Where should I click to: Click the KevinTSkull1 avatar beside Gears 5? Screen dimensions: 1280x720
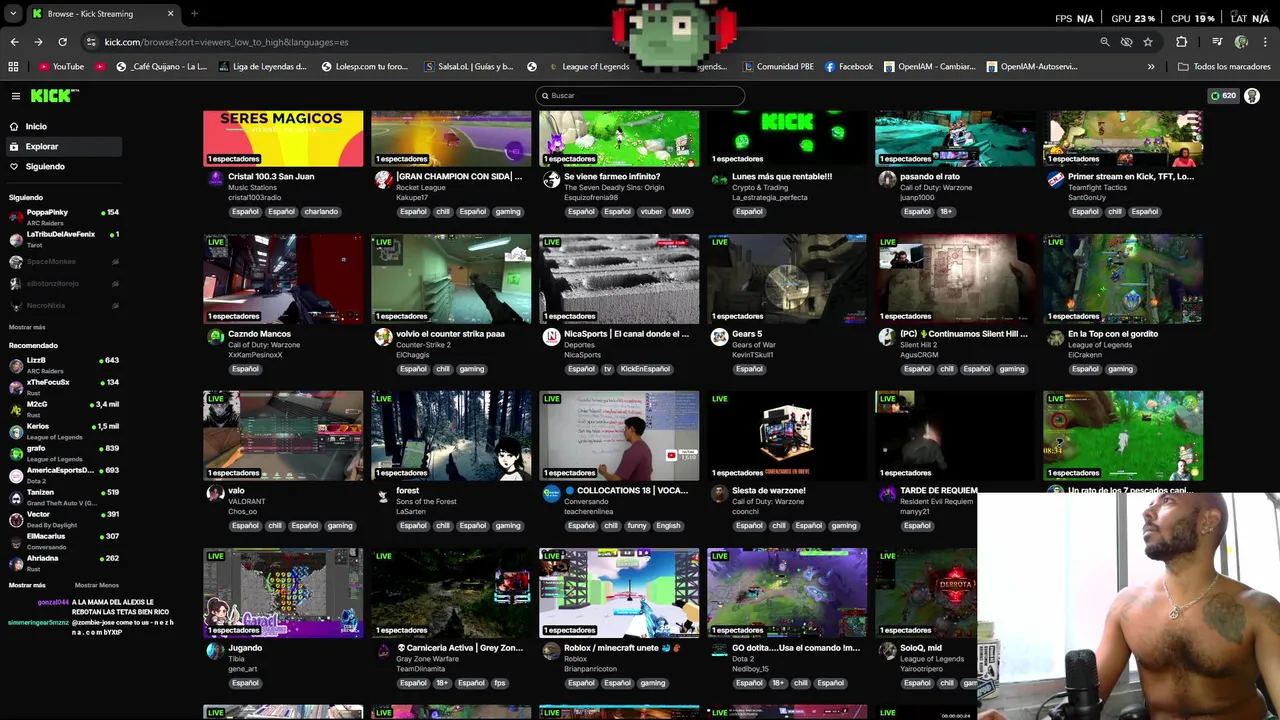pyautogui.click(x=719, y=337)
